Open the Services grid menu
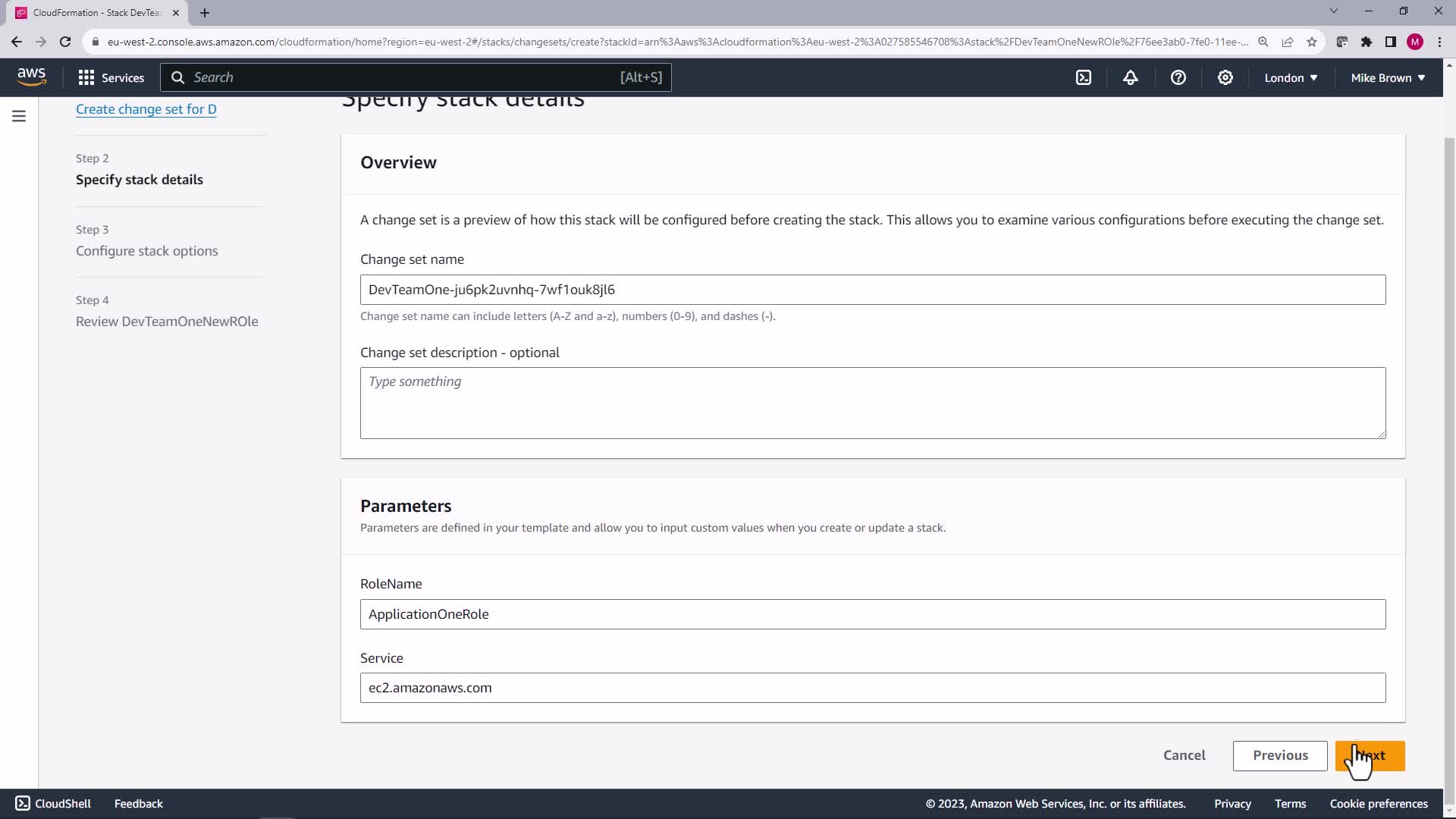Image resolution: width=1456 pixels, height=819 pixels. point(111,77)
